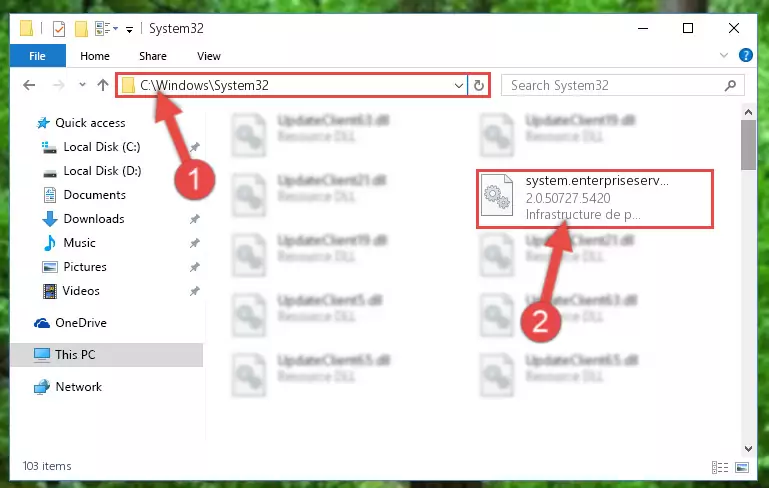Click the Properties icon in title bar
This screenshot has width=769, height=488.
59,28
